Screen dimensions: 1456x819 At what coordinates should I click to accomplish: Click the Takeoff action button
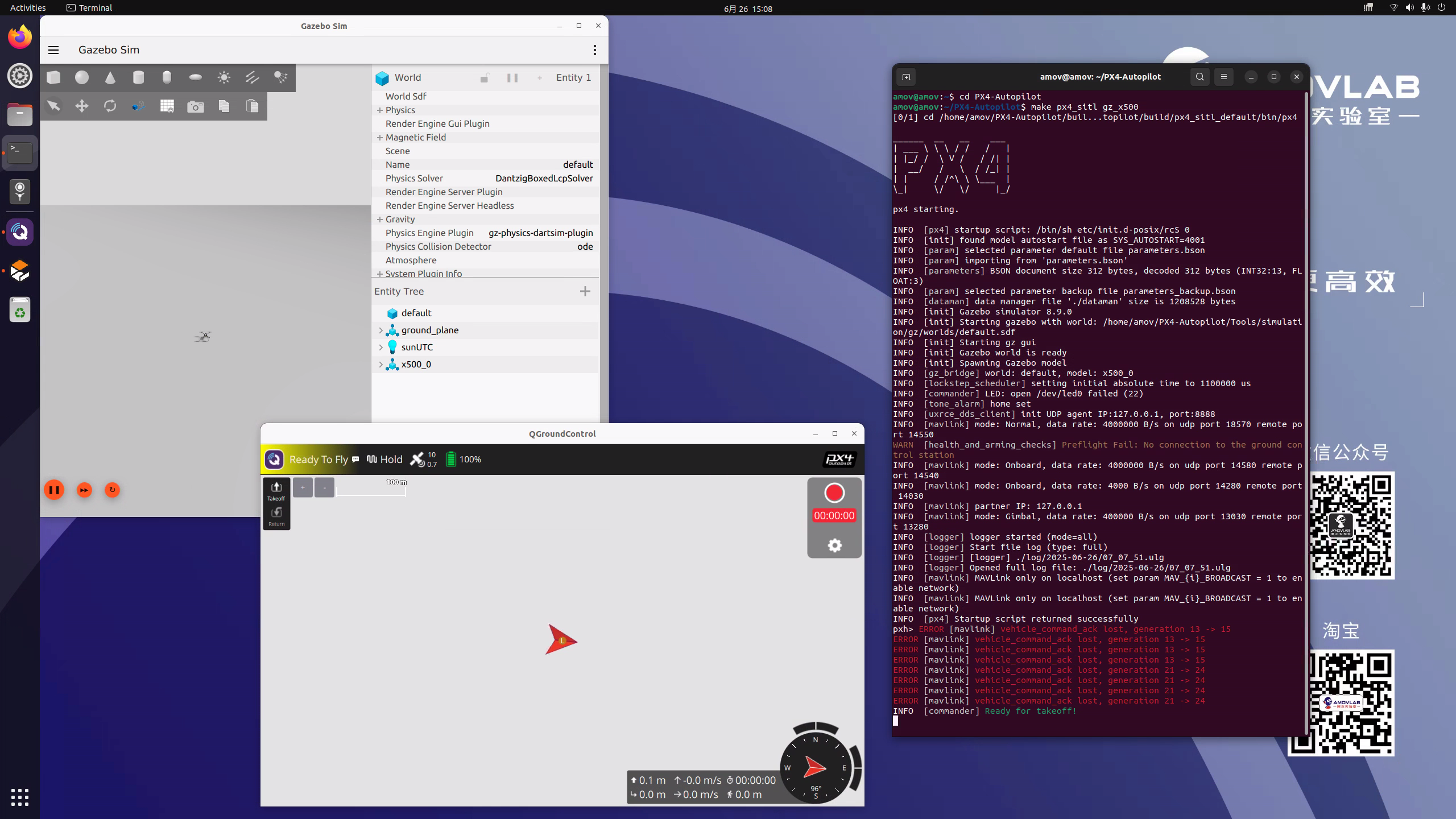click(x=276, y=491)
